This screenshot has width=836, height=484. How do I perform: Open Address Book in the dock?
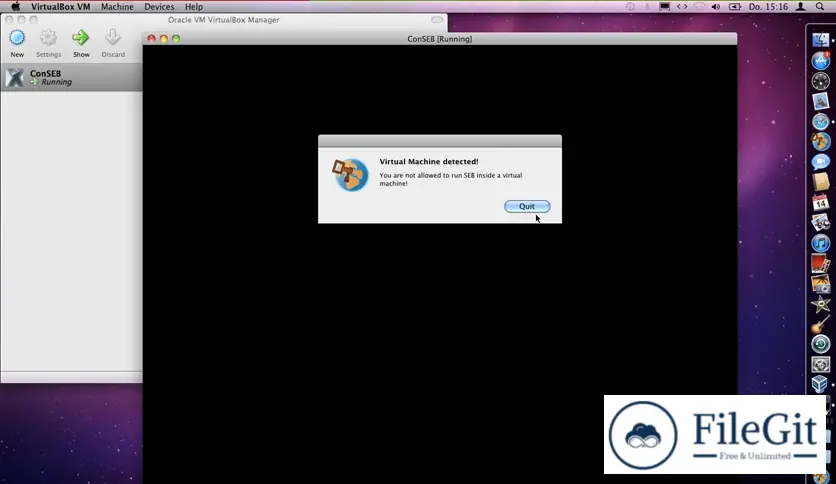click(821, 182)
